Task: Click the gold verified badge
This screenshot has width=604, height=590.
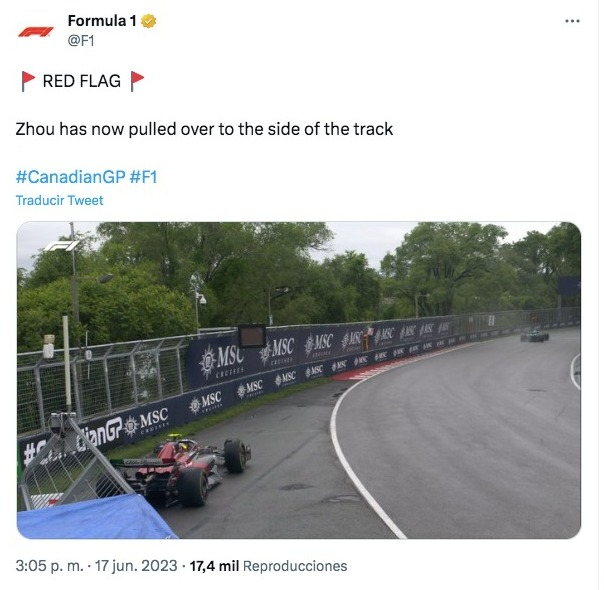Action: pyautogui.click(x=149, y=21)
